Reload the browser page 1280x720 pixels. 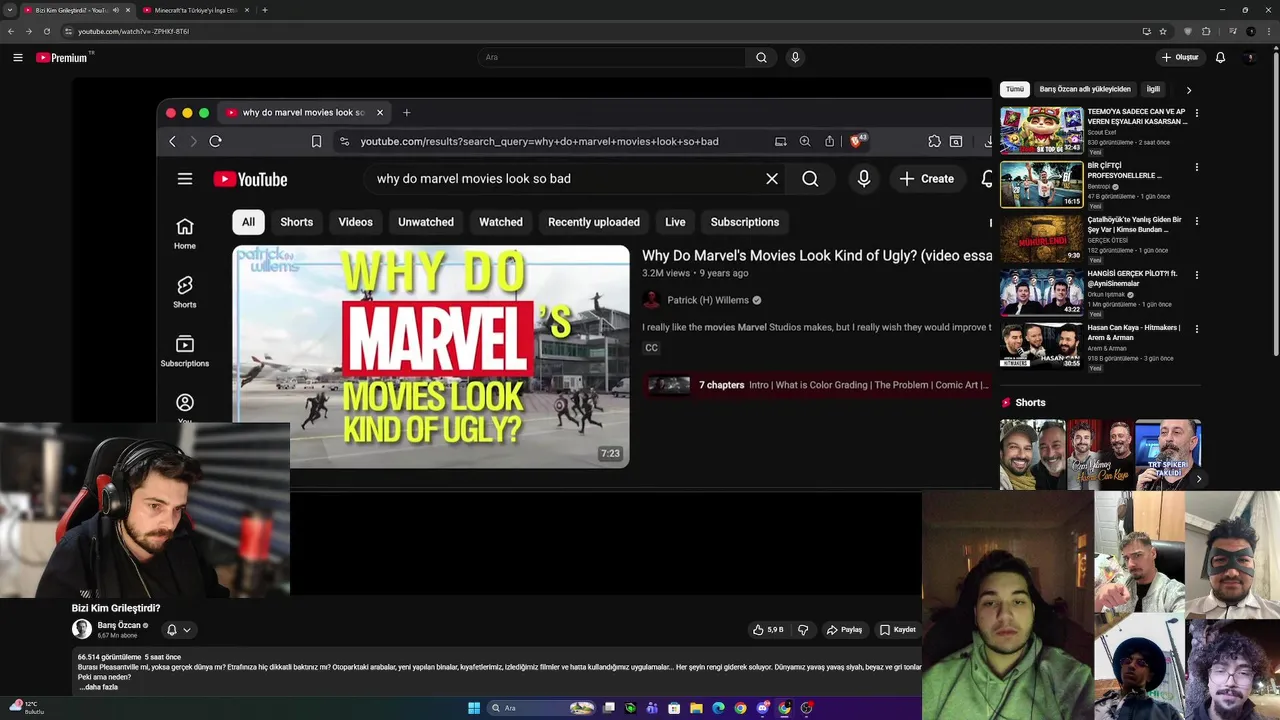click(46, 31)
